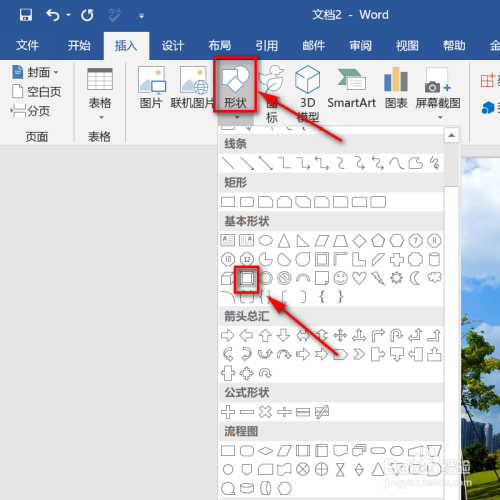Select the flowchart decision diamond in 流程图
The width and height of the screenshot is (500, 500).
click(x=266, y=451)
